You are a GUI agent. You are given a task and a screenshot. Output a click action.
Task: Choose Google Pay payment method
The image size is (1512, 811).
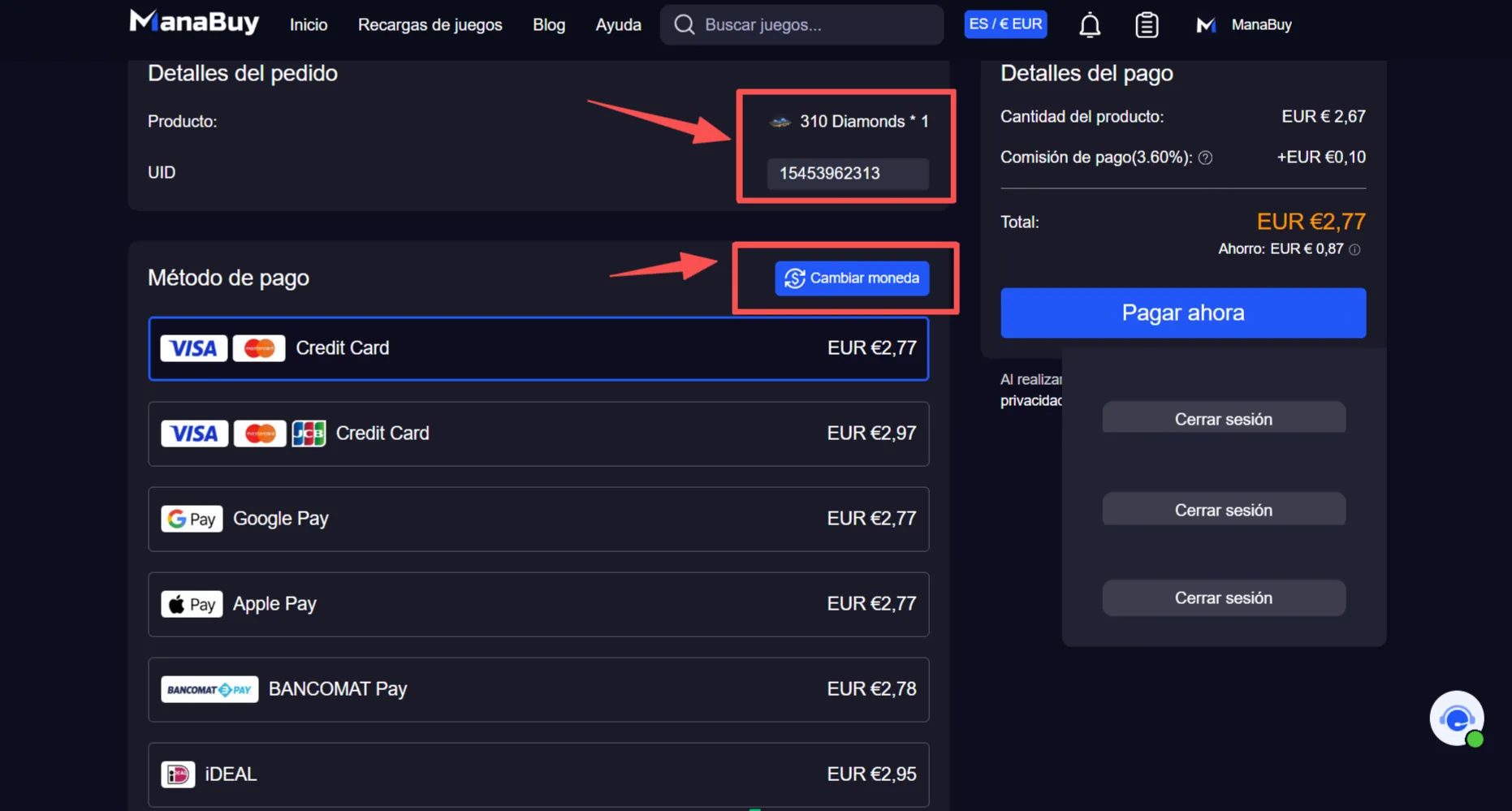(x=538, y=519)
